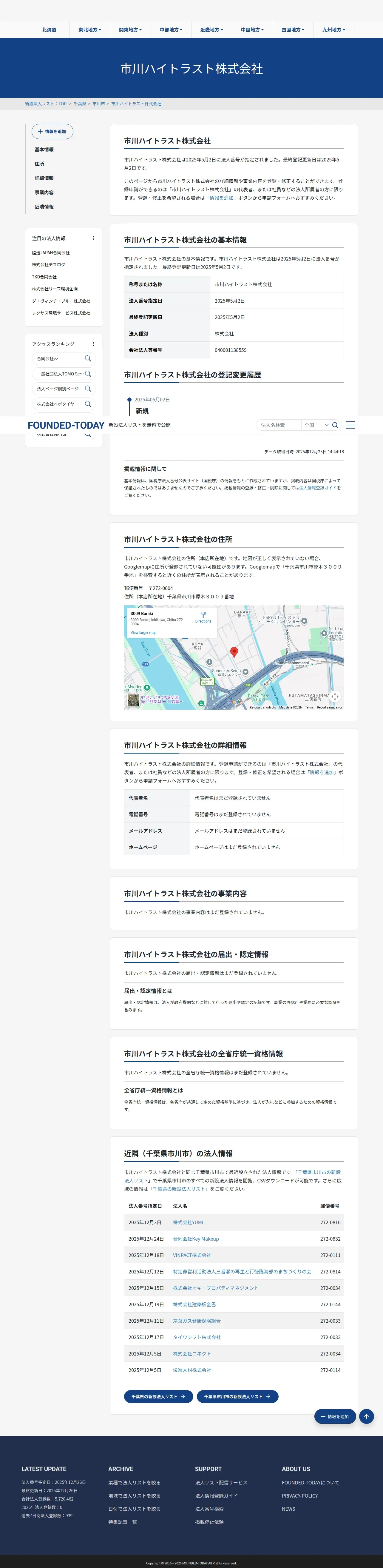Open 法人情報登録ガイド link in notice
The height and width of the screenshot is (1568, 383).
(317, 488)
